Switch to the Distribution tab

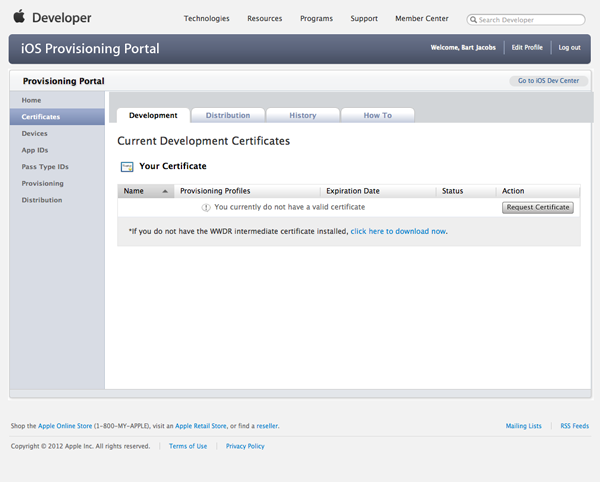pyautogui.click(x=228, y=116)
